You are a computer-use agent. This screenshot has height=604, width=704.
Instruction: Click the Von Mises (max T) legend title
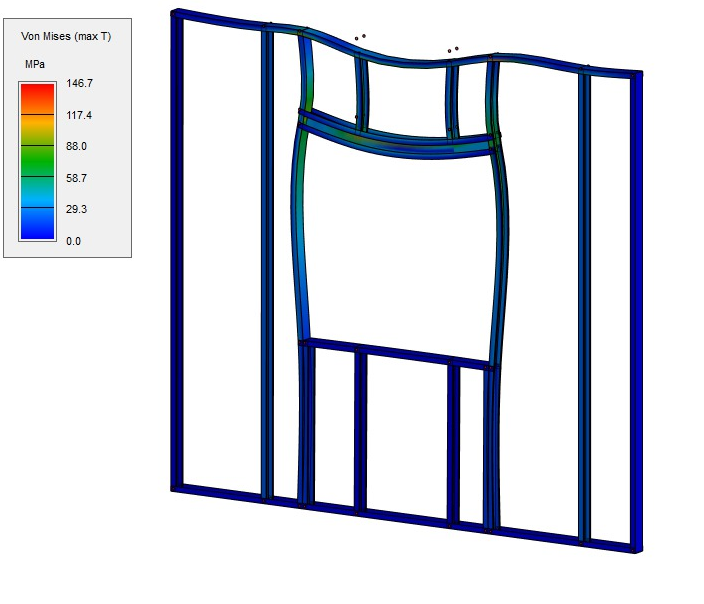pyautogui.click(x=66, y=36)
